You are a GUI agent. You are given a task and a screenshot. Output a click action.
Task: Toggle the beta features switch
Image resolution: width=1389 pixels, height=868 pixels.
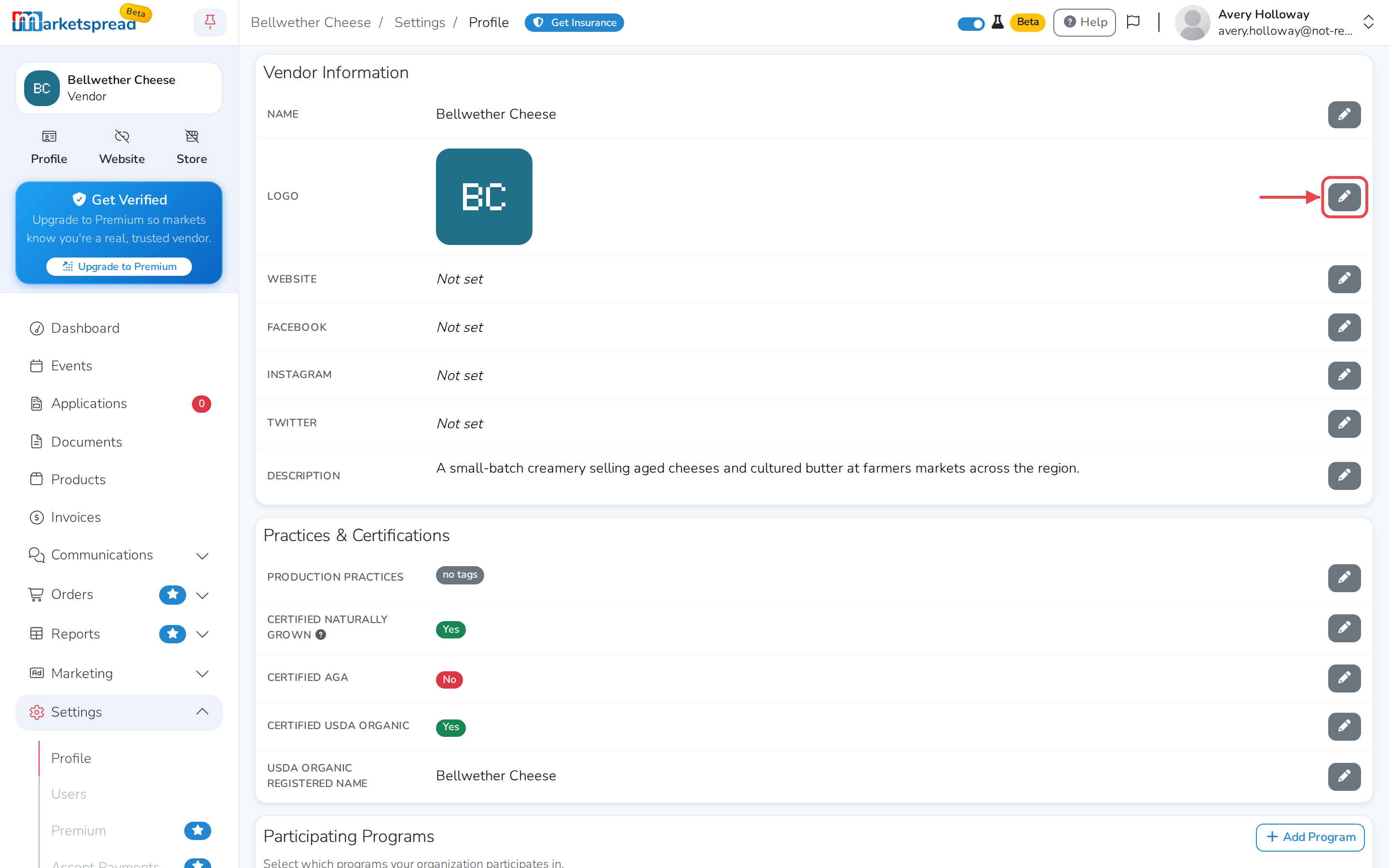coord(970,24)
